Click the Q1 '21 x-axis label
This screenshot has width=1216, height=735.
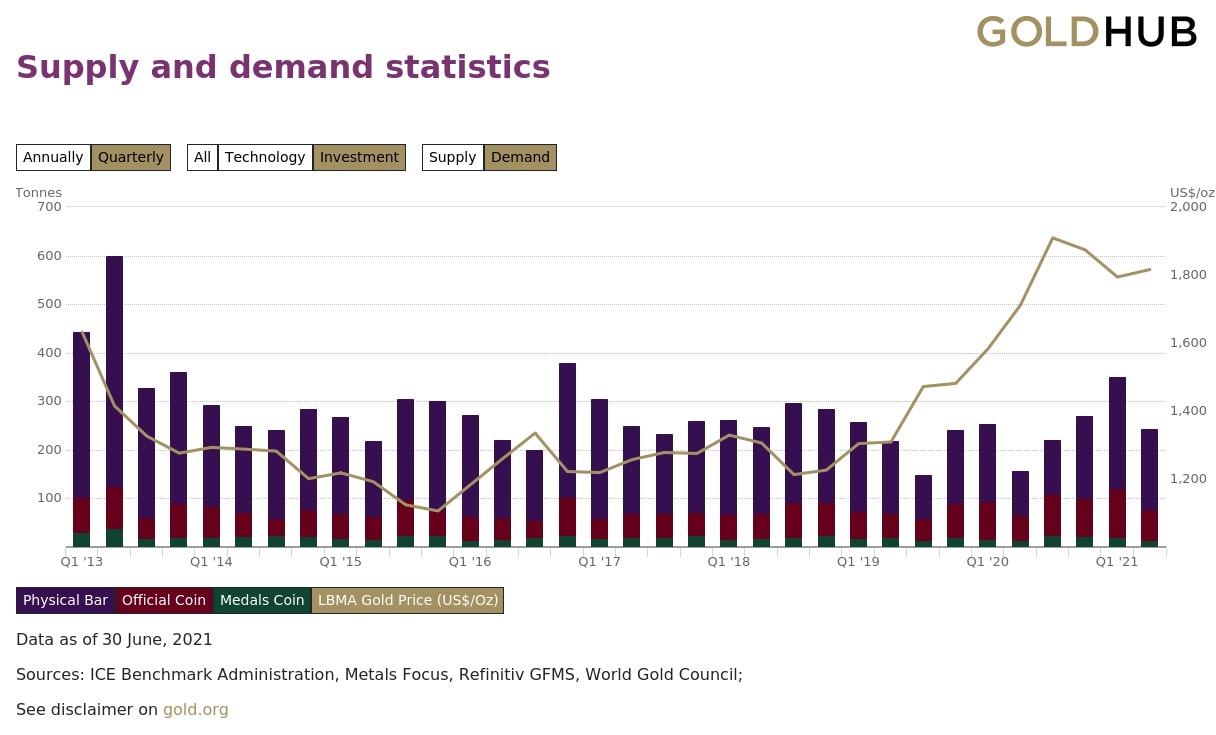(x=1117, y=562)
